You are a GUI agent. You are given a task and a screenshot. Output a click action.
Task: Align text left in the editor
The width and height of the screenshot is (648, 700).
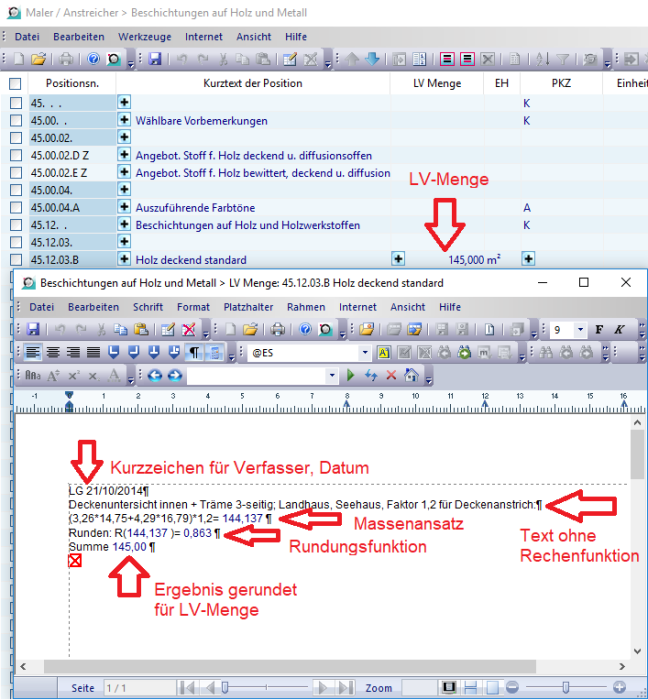33,353
